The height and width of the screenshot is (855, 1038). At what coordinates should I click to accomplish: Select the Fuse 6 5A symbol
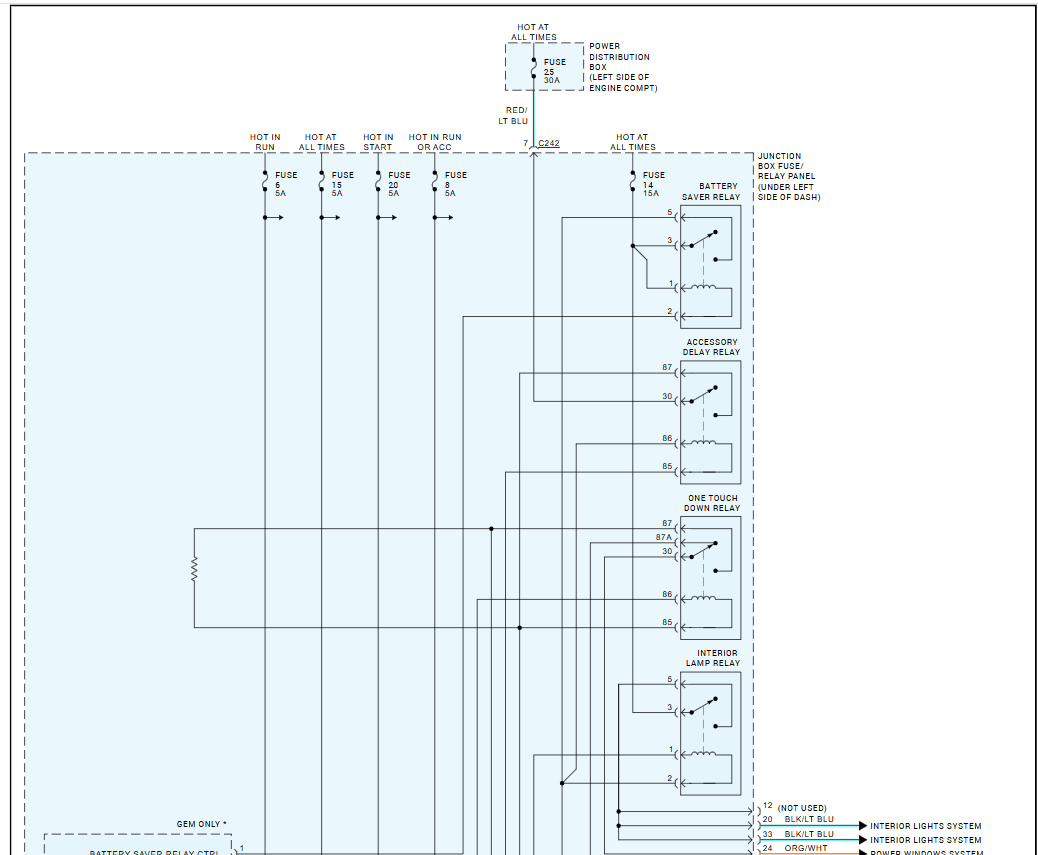point(265,181)
